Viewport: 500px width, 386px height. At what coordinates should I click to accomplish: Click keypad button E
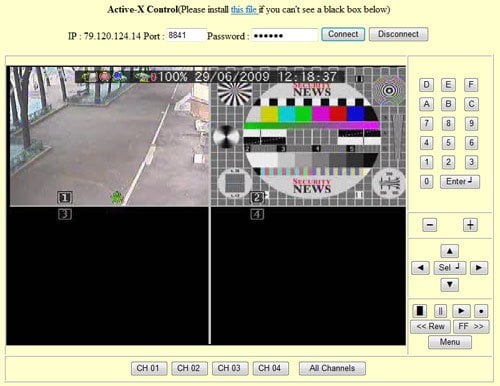(x=448, y=85)
